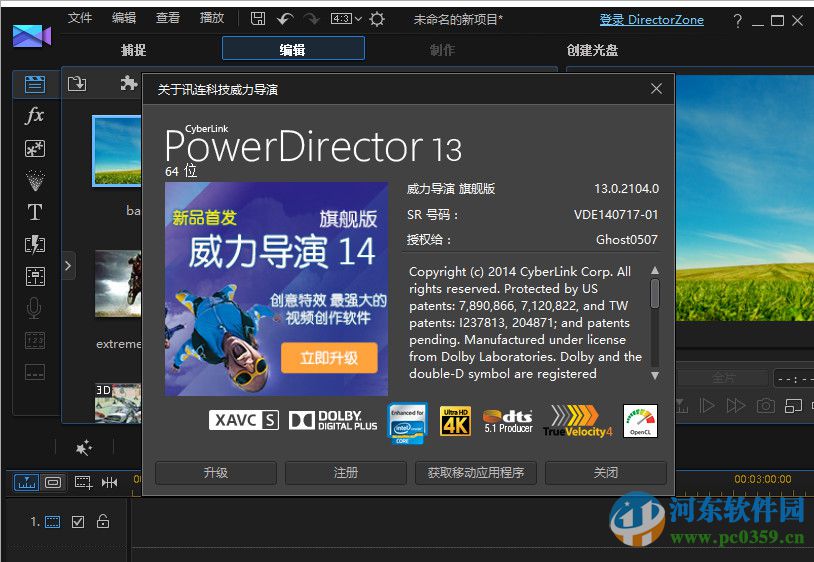Image resolution: width=814 pixels, height=562 pixels.
Task: Switch to the 制作 tab
Action: coord(442,50)
